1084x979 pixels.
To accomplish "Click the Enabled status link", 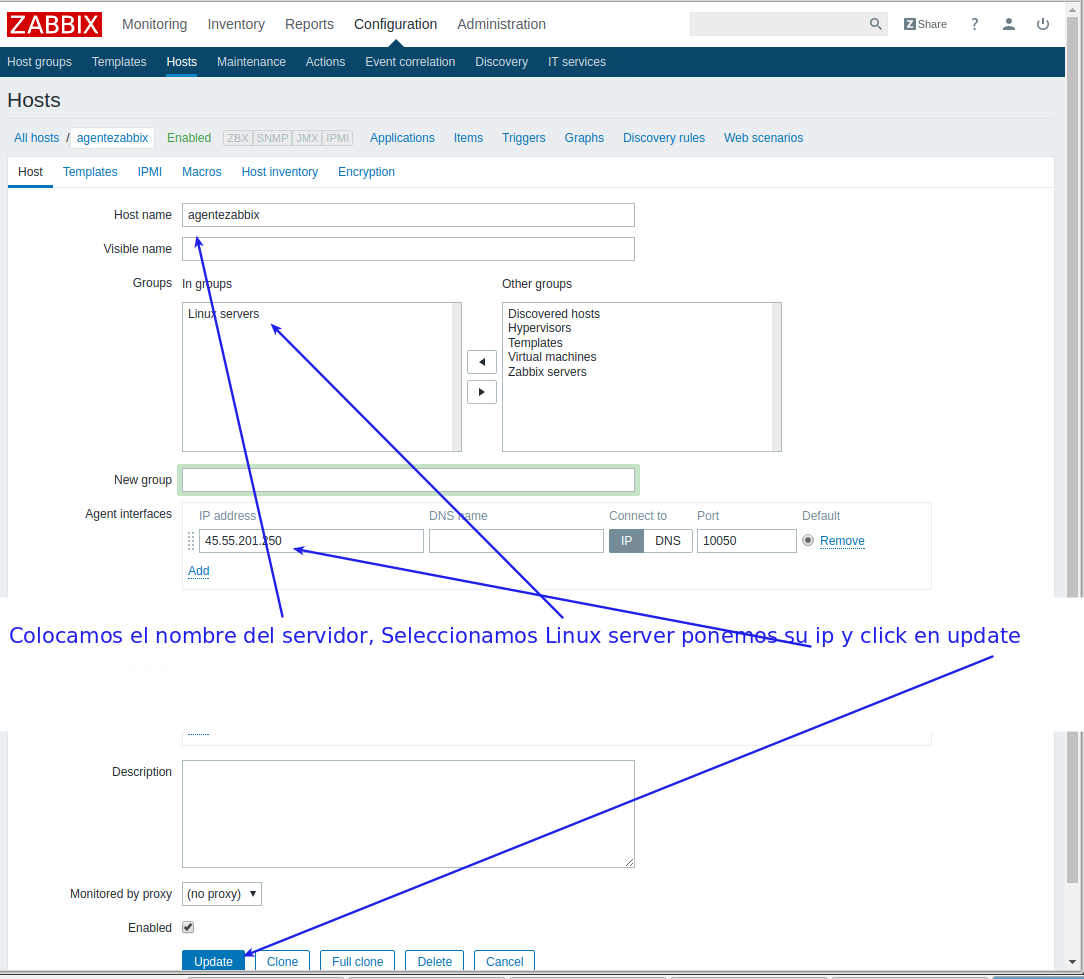I will click(189, 138).
